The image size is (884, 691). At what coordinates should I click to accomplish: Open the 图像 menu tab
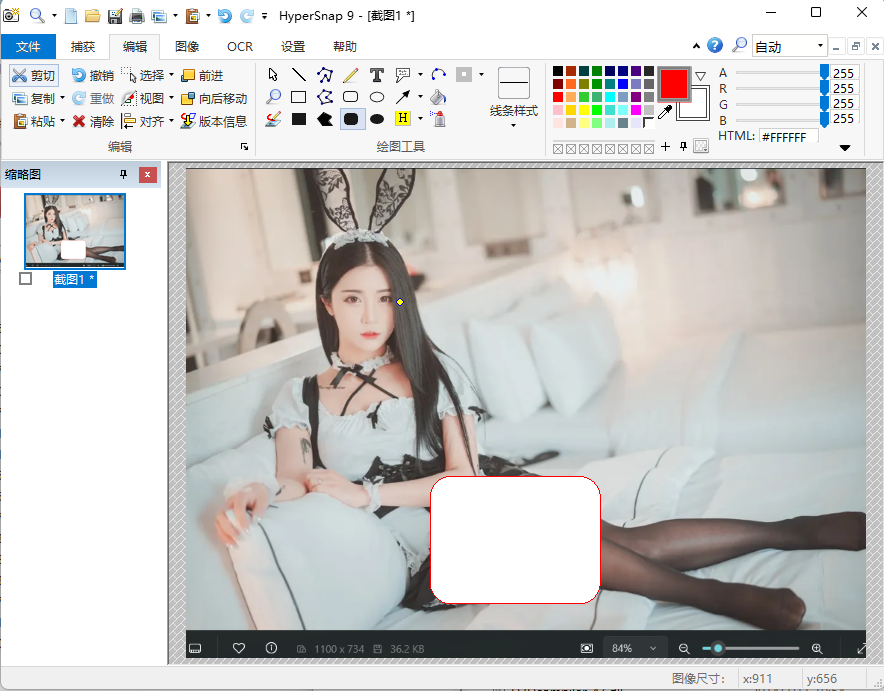(186, 46)
